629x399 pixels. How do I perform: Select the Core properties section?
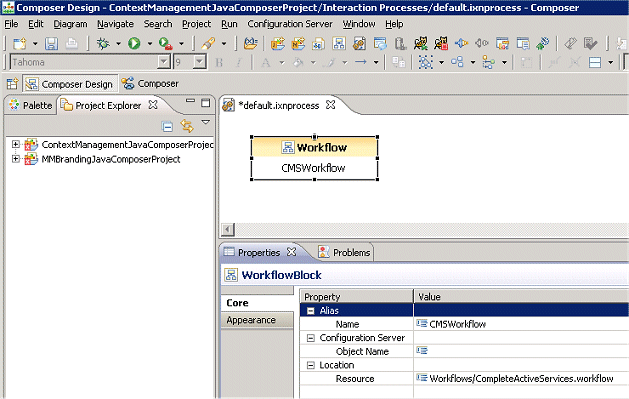point(257,303)
